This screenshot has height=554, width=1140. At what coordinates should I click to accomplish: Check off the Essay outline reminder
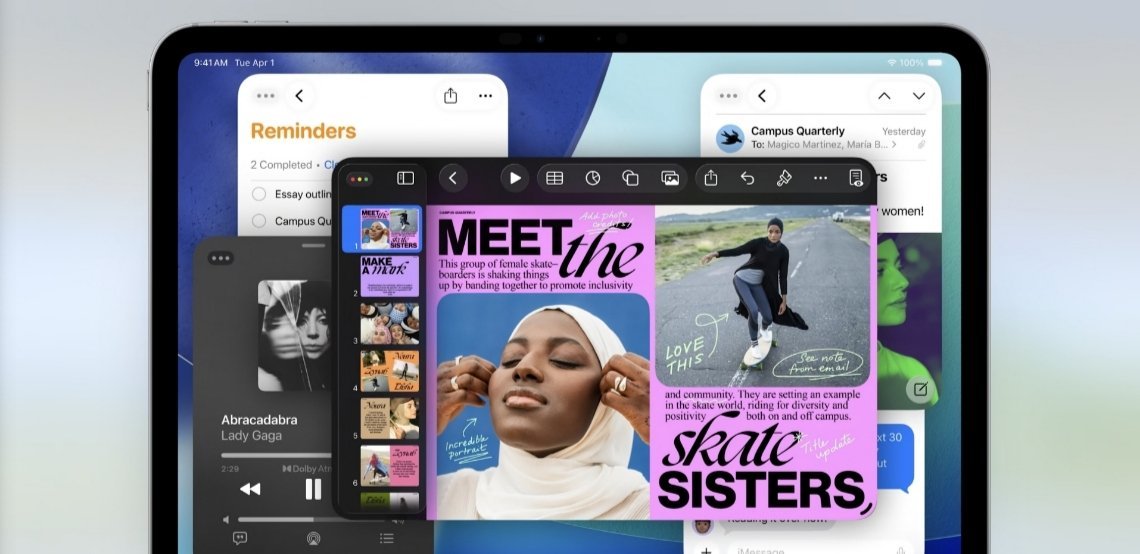point(259,194)
